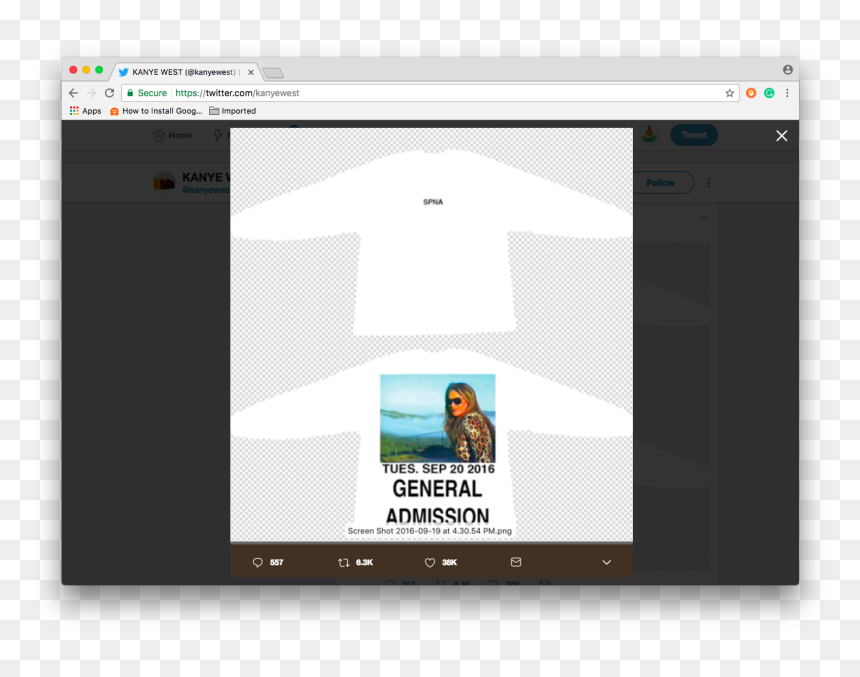
Task: Click the GENERAL ADMISSION text
Action: coord(437,502)
